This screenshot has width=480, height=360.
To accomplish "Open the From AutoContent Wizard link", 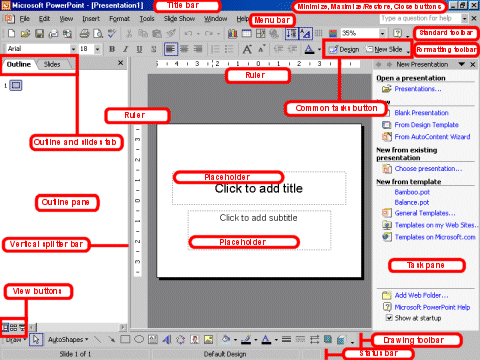I will point(432,137).
